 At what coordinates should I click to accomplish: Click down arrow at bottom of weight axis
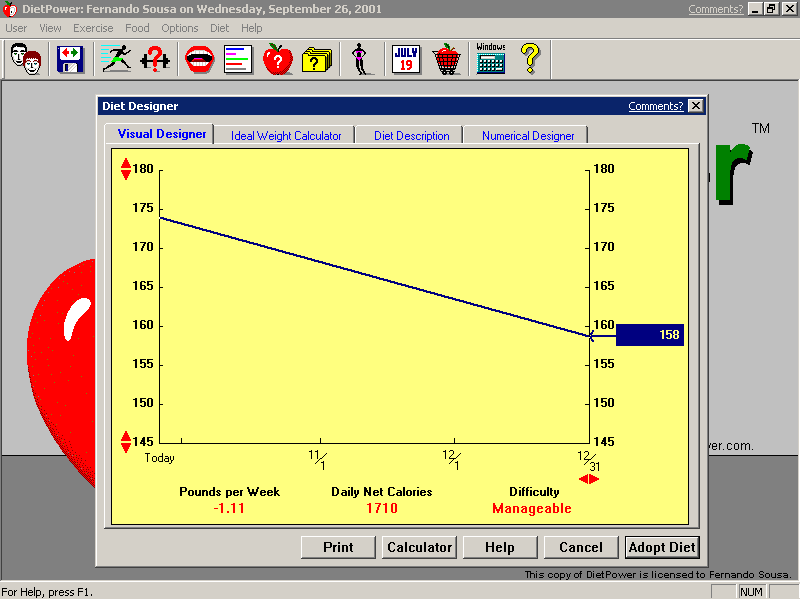(x=126, y=447)
